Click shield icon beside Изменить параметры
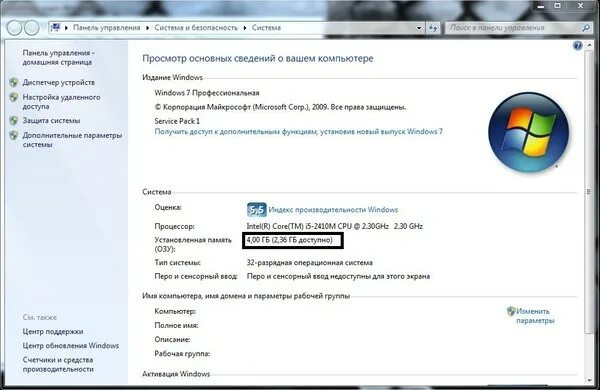 click(x=511, y=311)
